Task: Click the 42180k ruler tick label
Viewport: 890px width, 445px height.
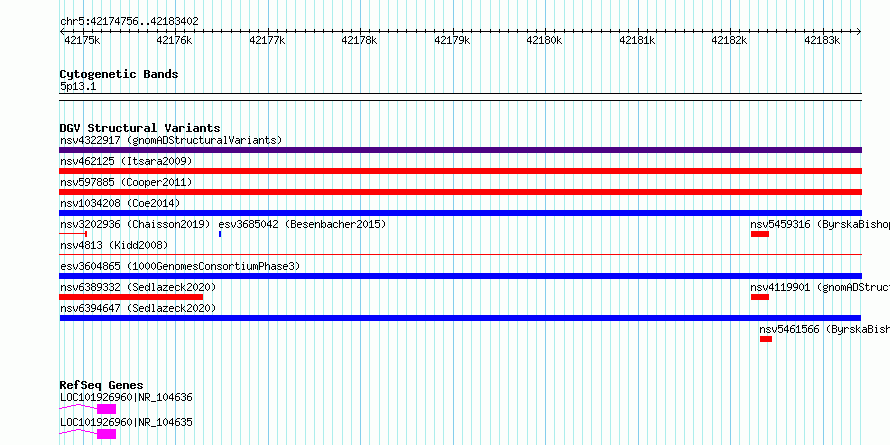Action: tap(544, 40)
